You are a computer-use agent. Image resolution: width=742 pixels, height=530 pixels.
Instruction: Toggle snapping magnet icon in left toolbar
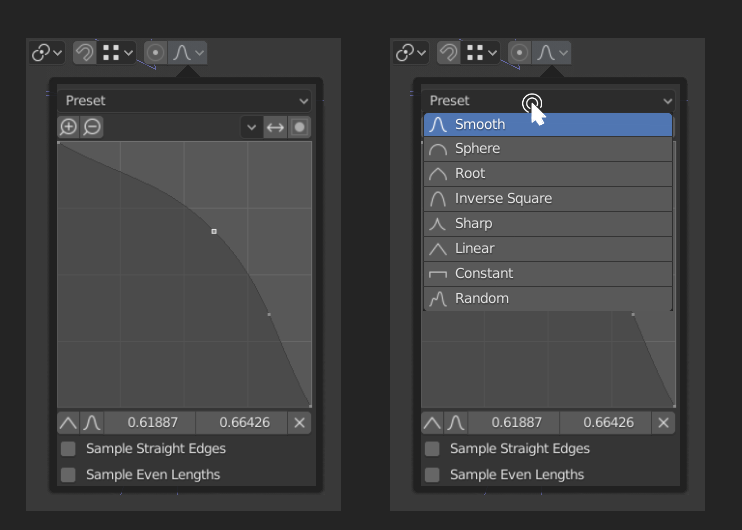click(85, 53)
